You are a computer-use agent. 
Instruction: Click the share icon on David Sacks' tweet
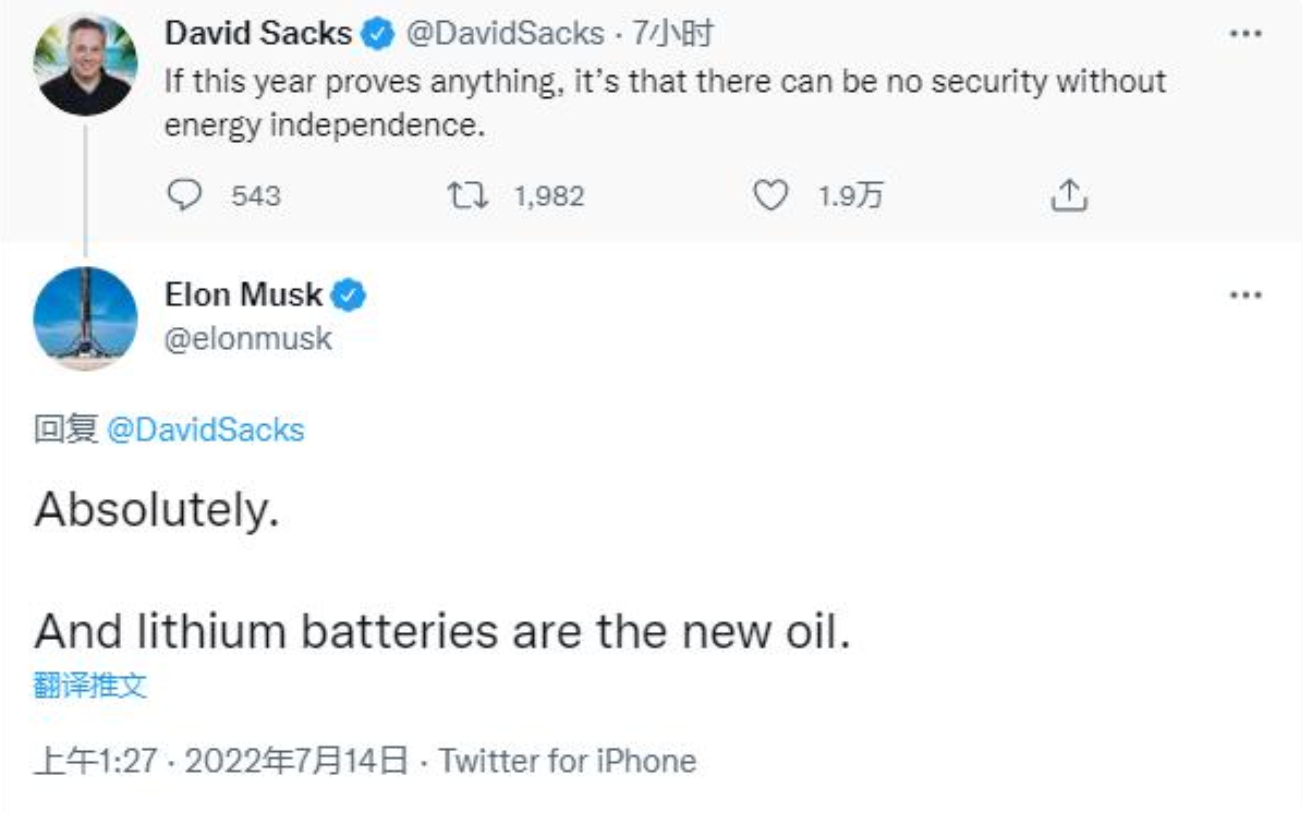pyautogui.click(x=1068, y=195)
